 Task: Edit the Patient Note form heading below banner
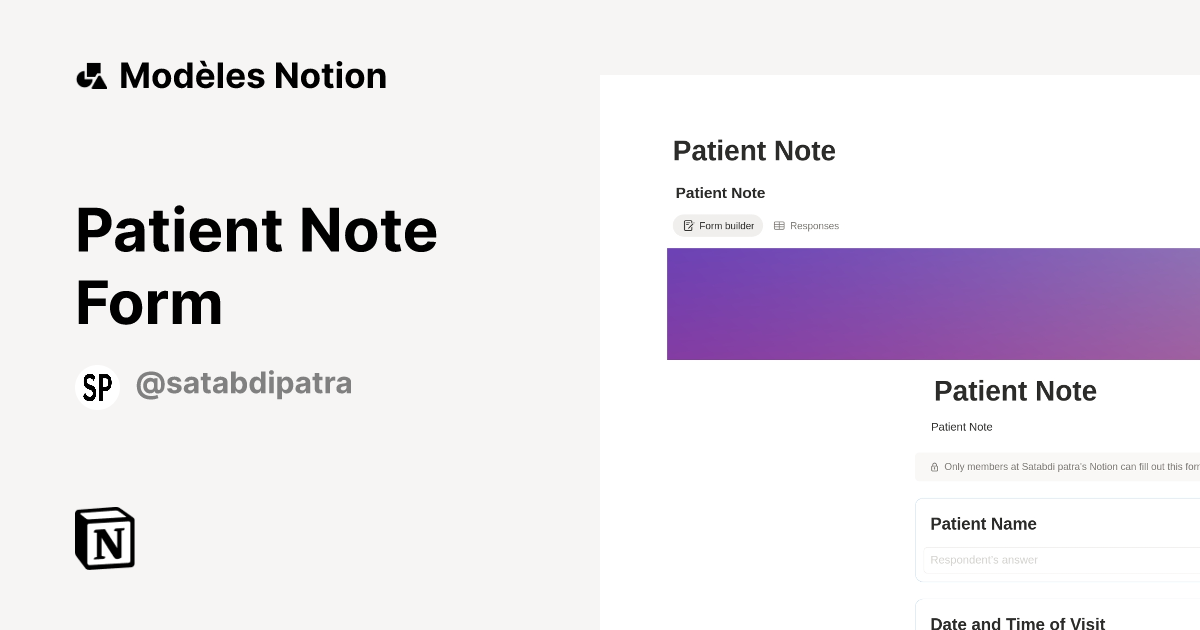point(1015,391)
